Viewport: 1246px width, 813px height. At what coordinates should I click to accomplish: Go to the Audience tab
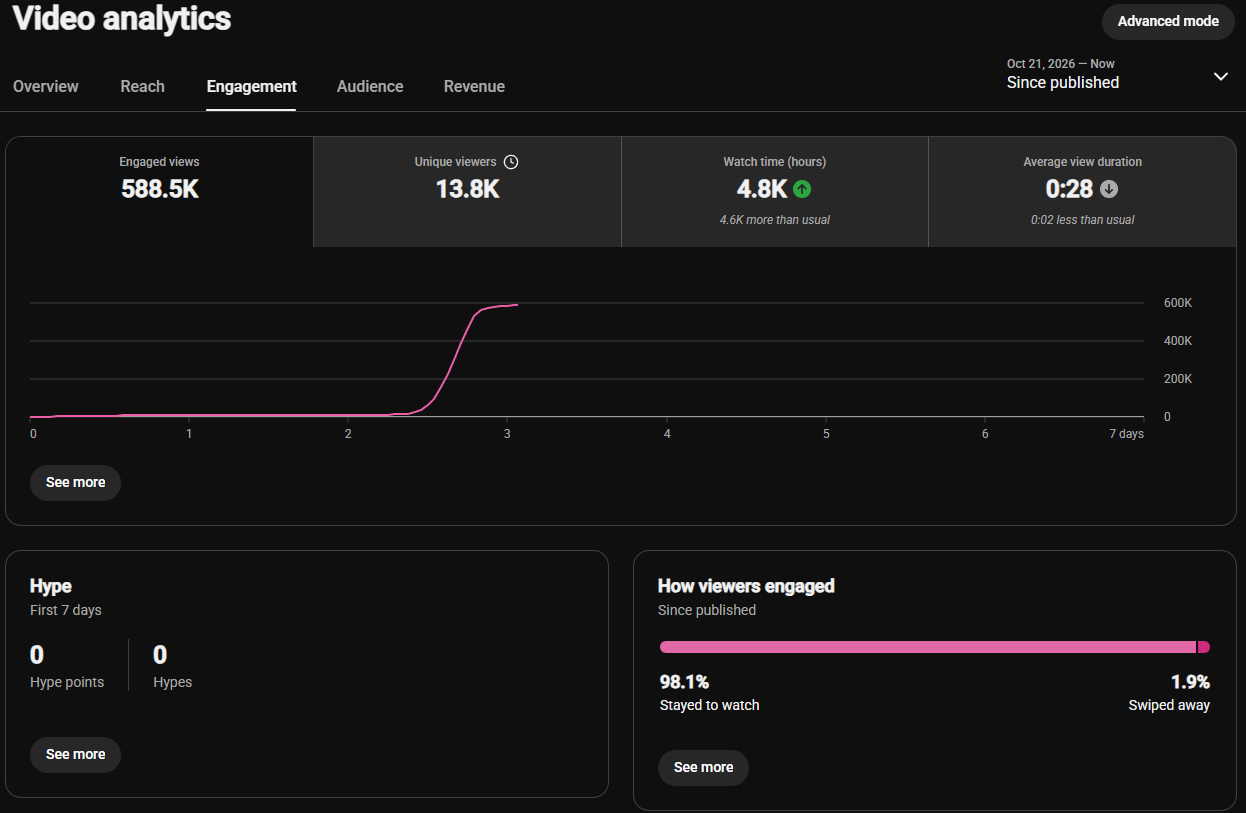pyautogui.click(x=370, y=87)
